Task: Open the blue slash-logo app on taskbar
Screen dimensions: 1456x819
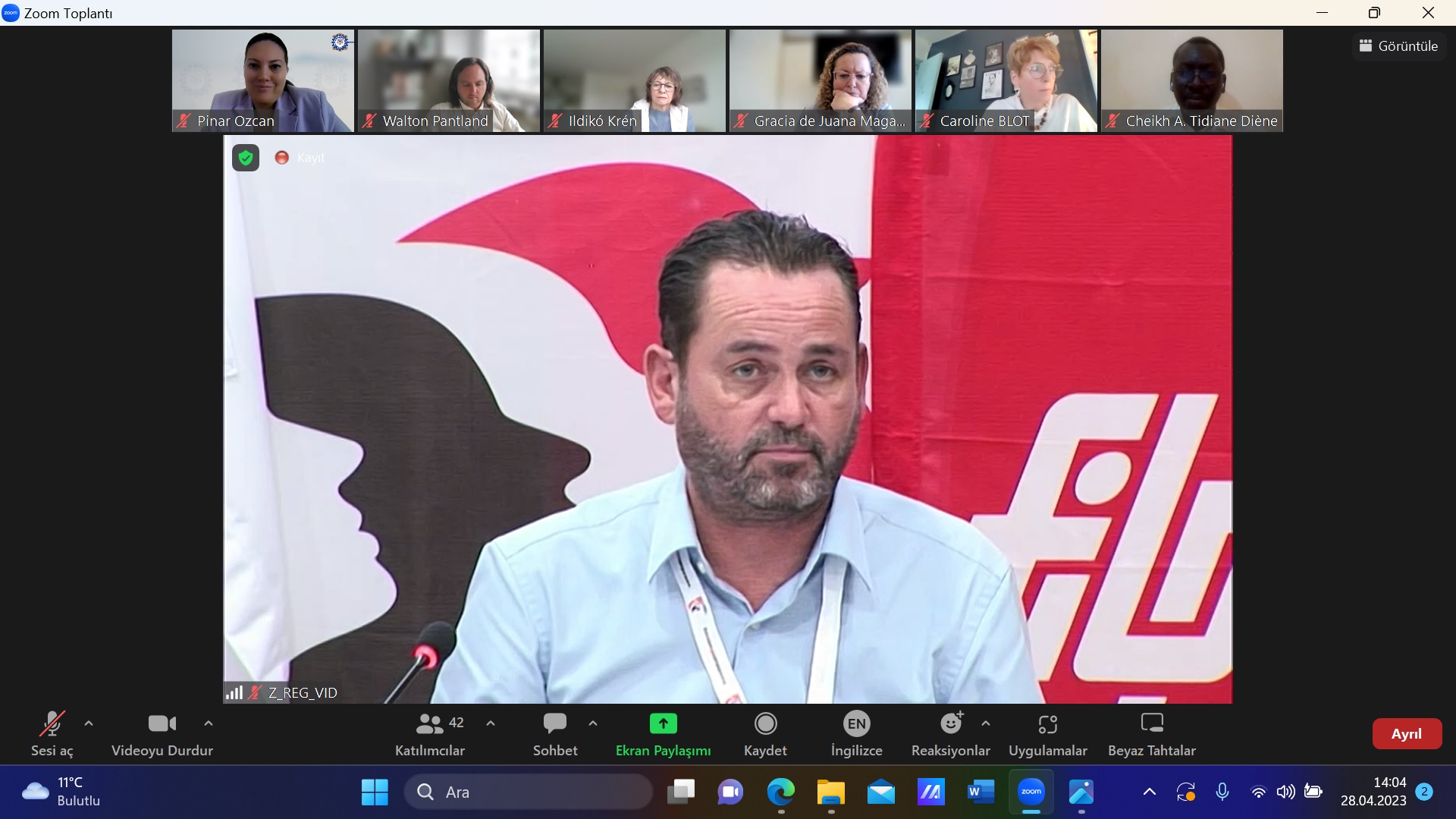Action: (930, 792)
